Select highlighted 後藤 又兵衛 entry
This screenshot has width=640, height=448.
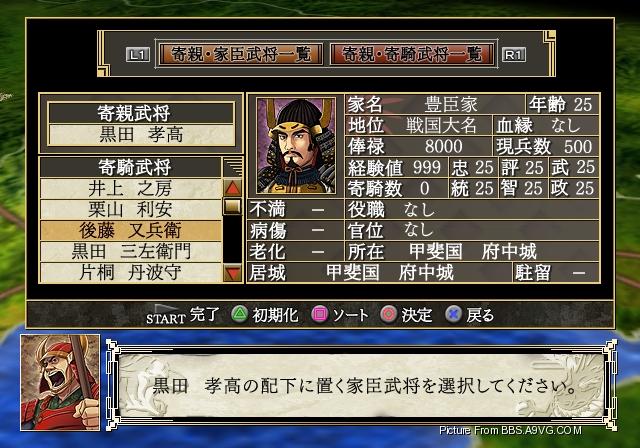131,231
